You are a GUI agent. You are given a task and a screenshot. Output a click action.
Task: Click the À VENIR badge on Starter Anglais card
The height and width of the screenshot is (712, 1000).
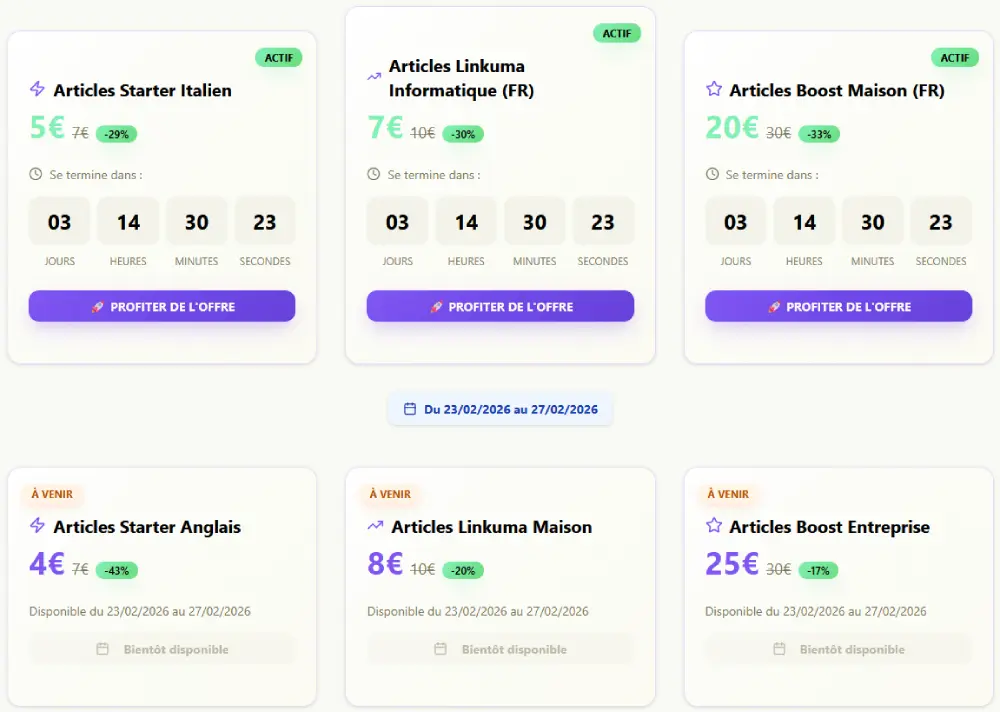[x=51, y=494]
